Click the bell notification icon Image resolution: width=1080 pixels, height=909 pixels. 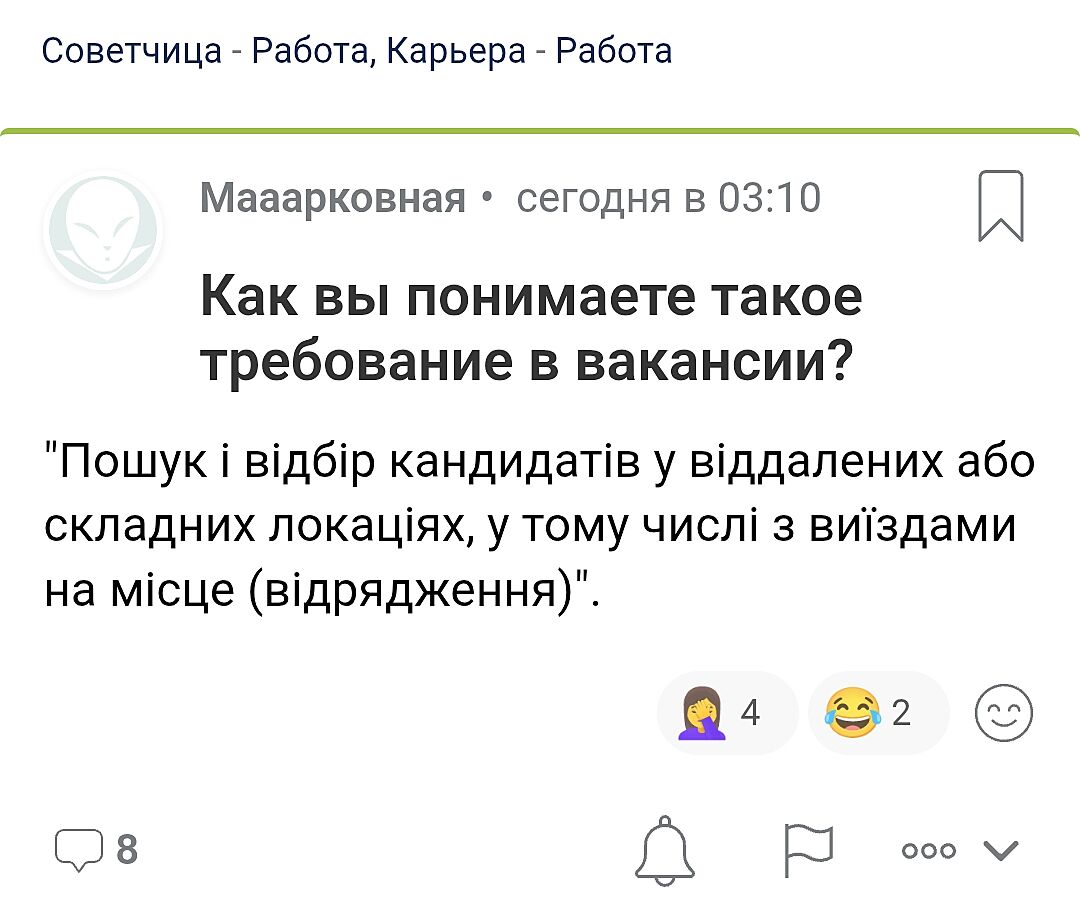(667, 851)
